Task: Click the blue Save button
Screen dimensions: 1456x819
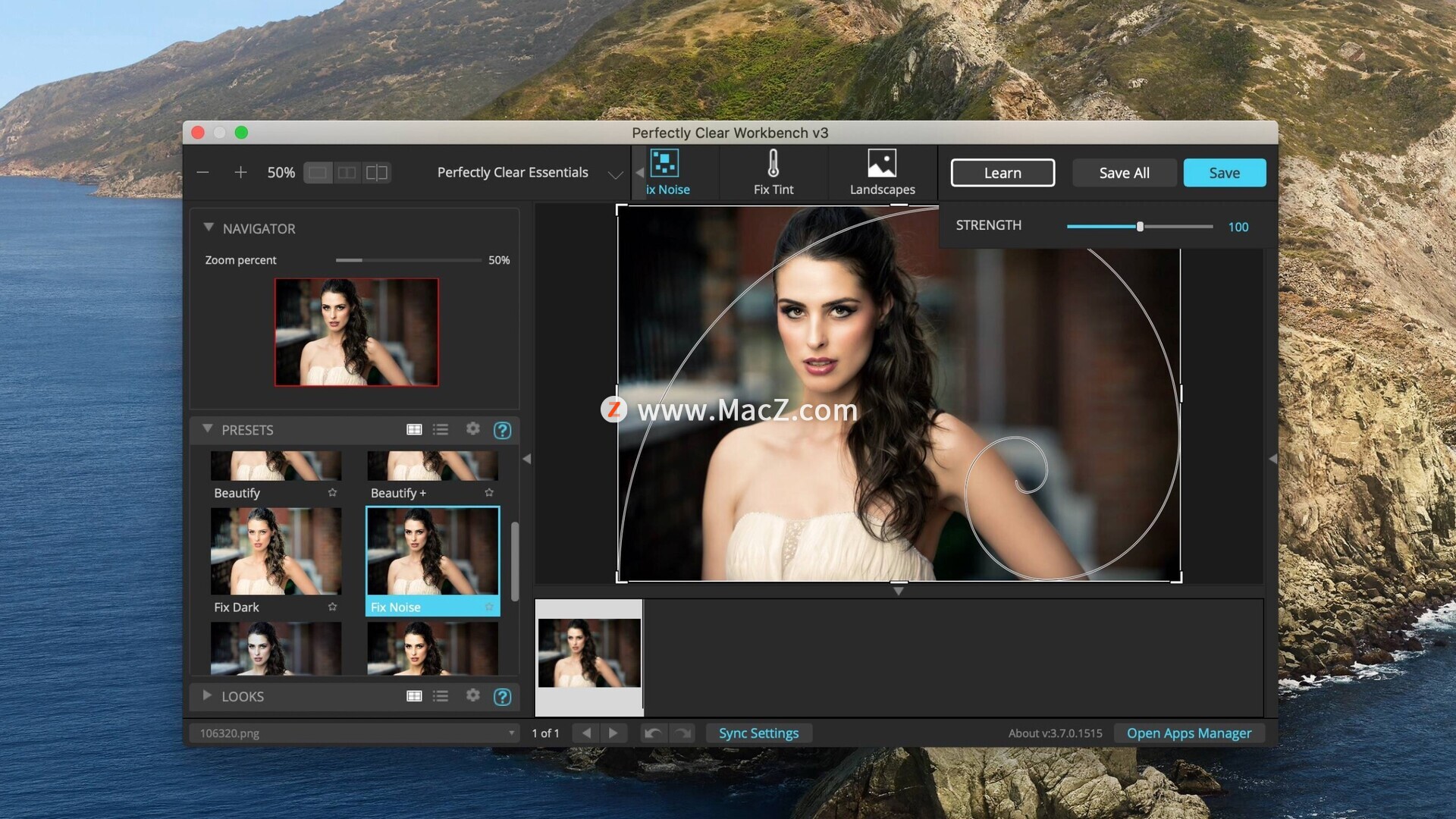Action: click(1224, 173)
